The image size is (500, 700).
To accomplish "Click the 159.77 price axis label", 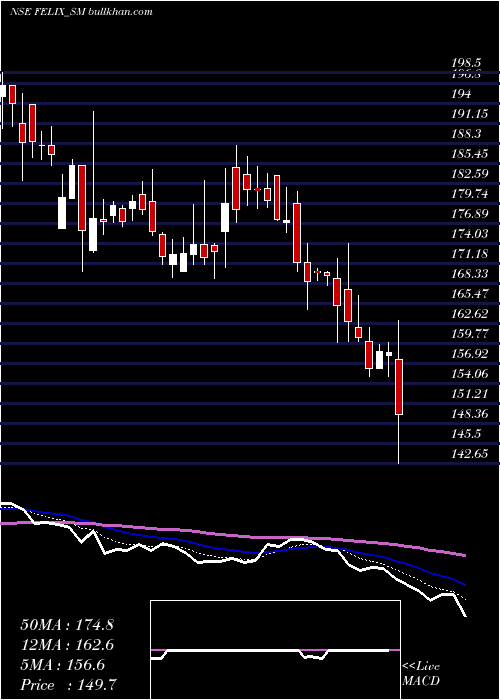I will [469, 334].
